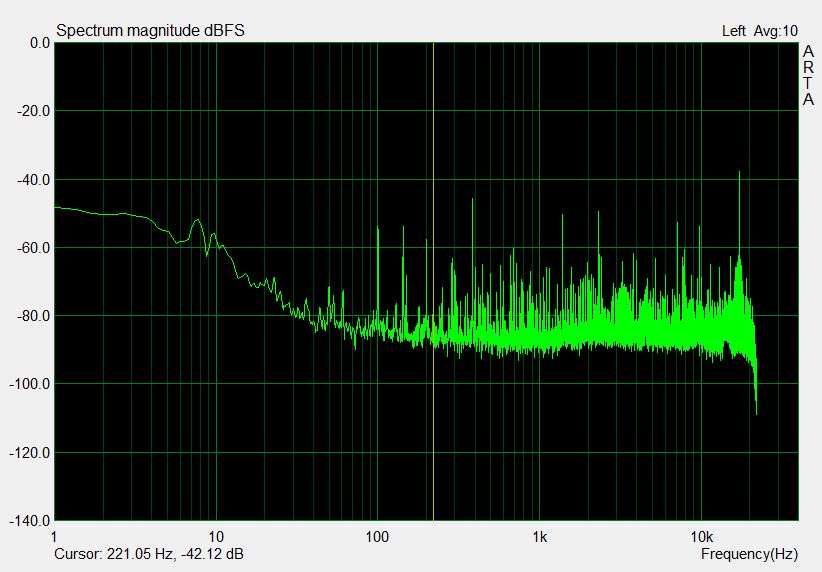Click the '10' frequency axis label
The width and height of the screenshot is (822, 572).
pos(215,537)
